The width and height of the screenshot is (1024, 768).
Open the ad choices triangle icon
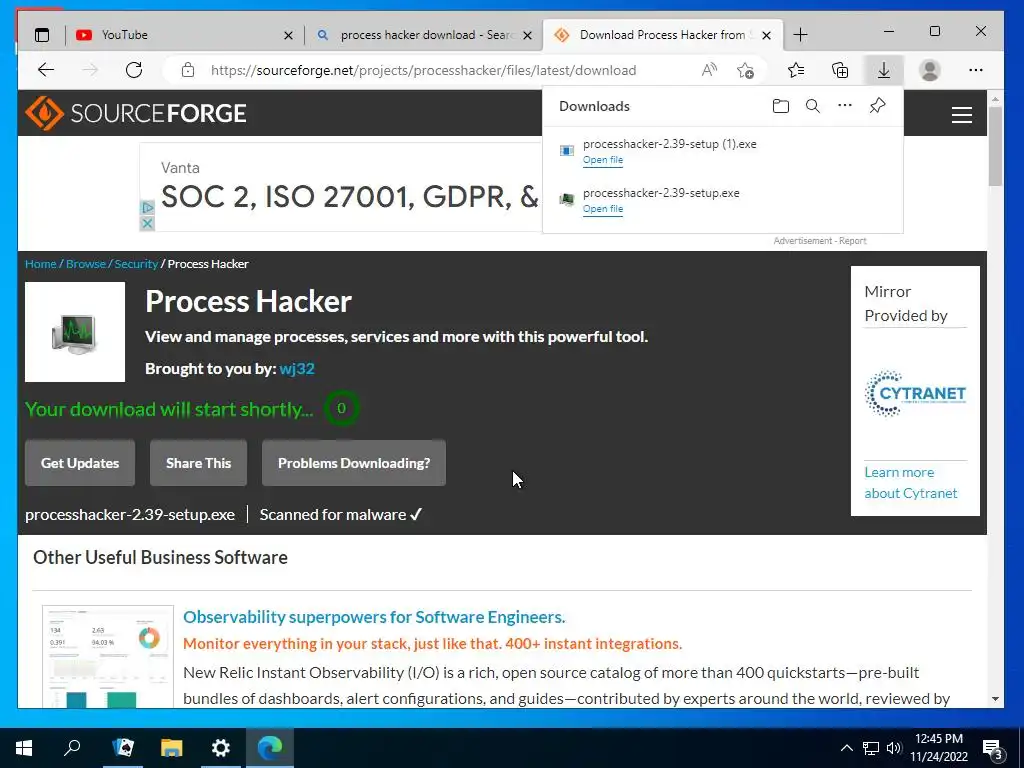click(x=148, y=208)
